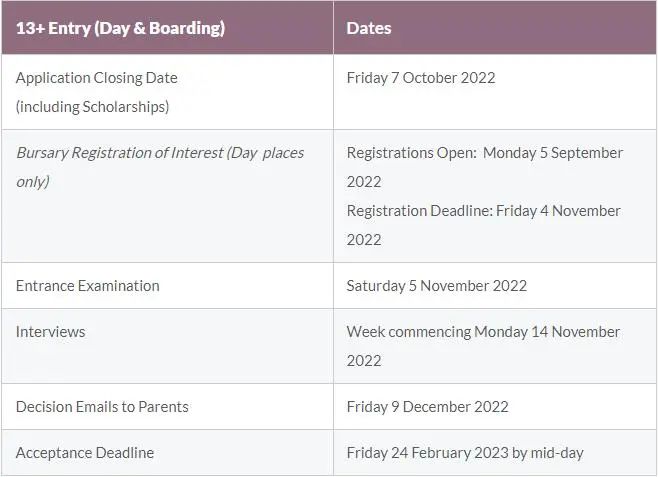The height and width of the screenshot is (477, 658).
Task: Select the 'Acceptance Deadline' row label
Action: pyautogui.click(x=85, y=453)
